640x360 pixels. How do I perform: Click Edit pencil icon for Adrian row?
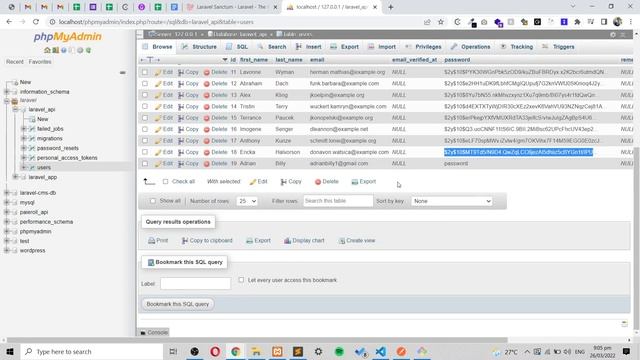pyautogui.click(x=158, y=163)
